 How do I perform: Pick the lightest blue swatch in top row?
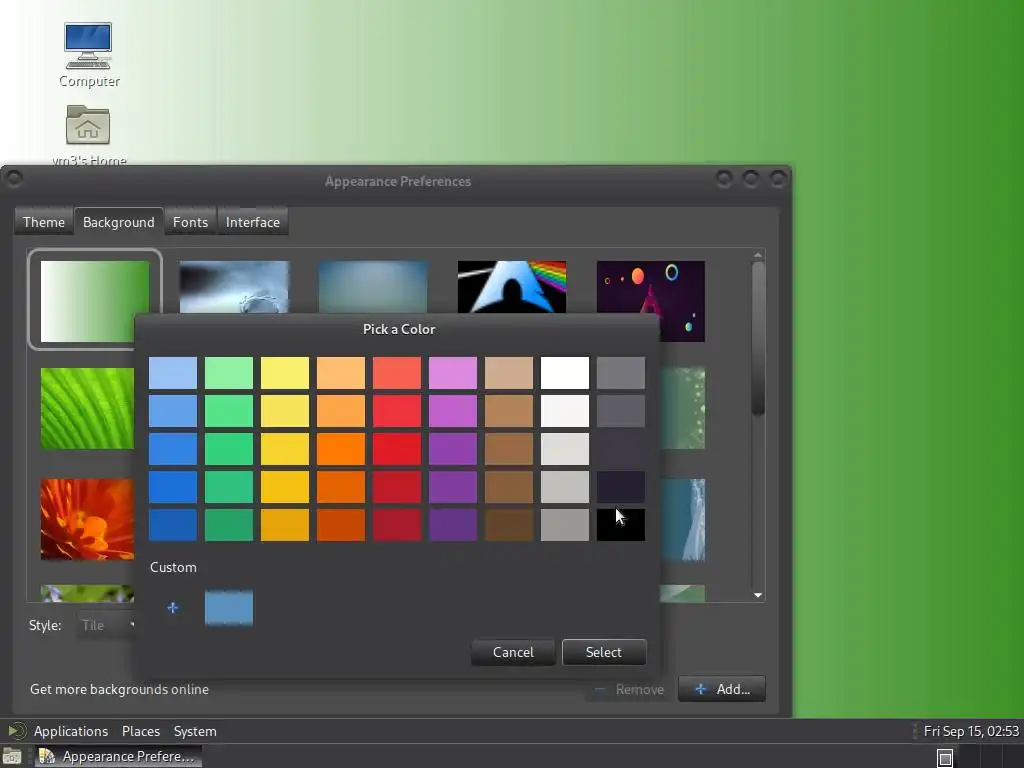pos(172,373)
